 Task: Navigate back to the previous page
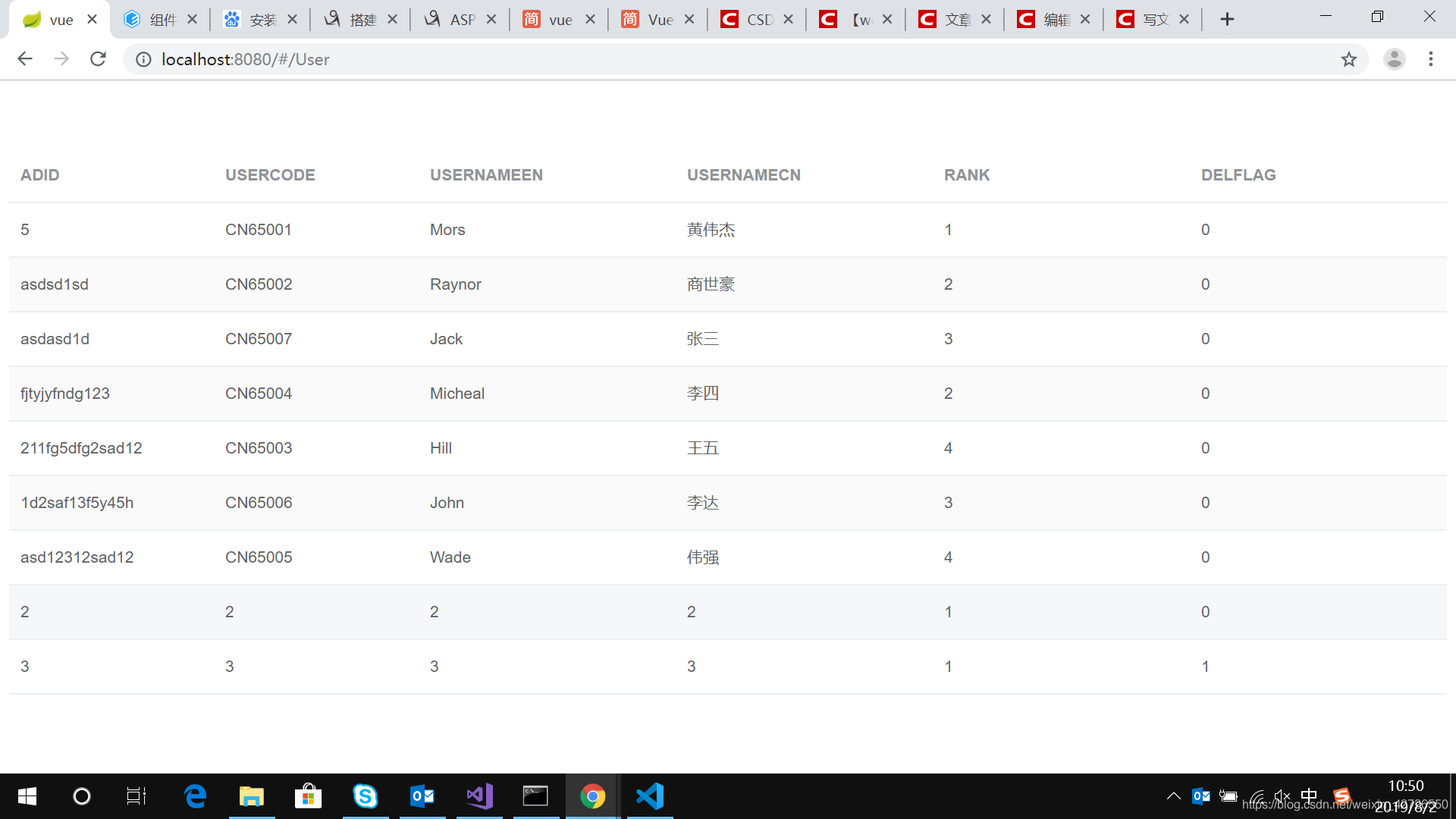(x=25, y=58)
